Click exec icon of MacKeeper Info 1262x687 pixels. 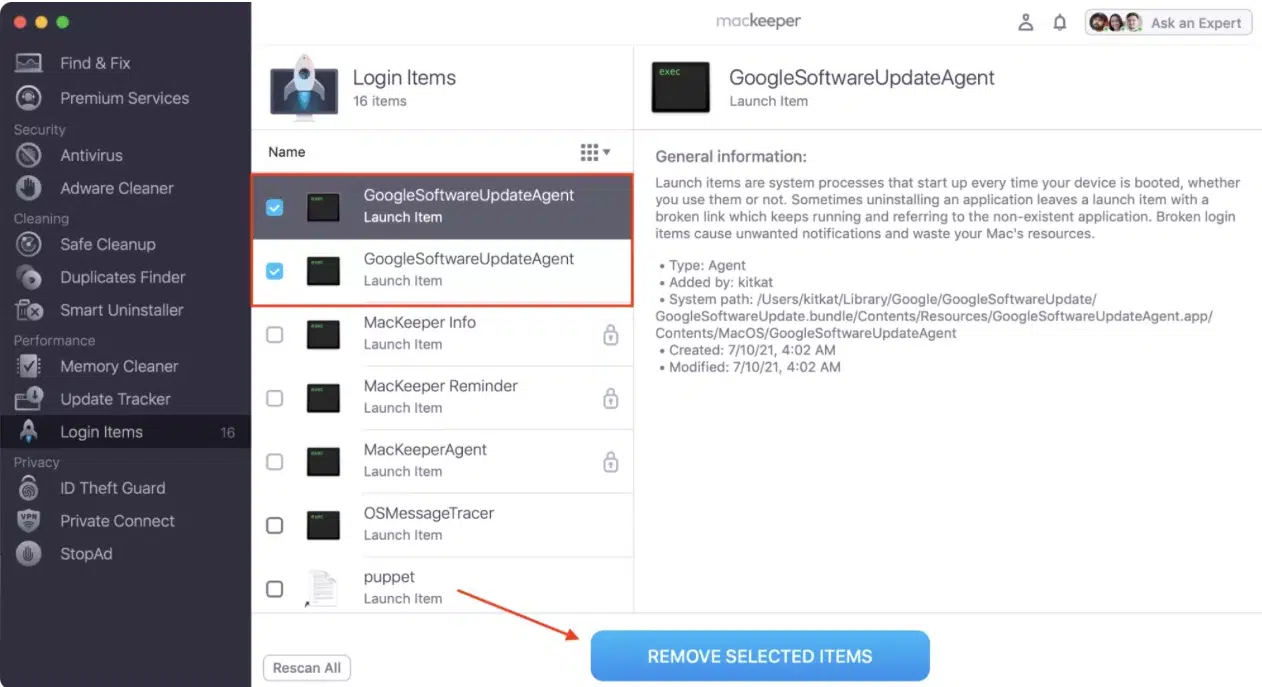pos(323,334)
